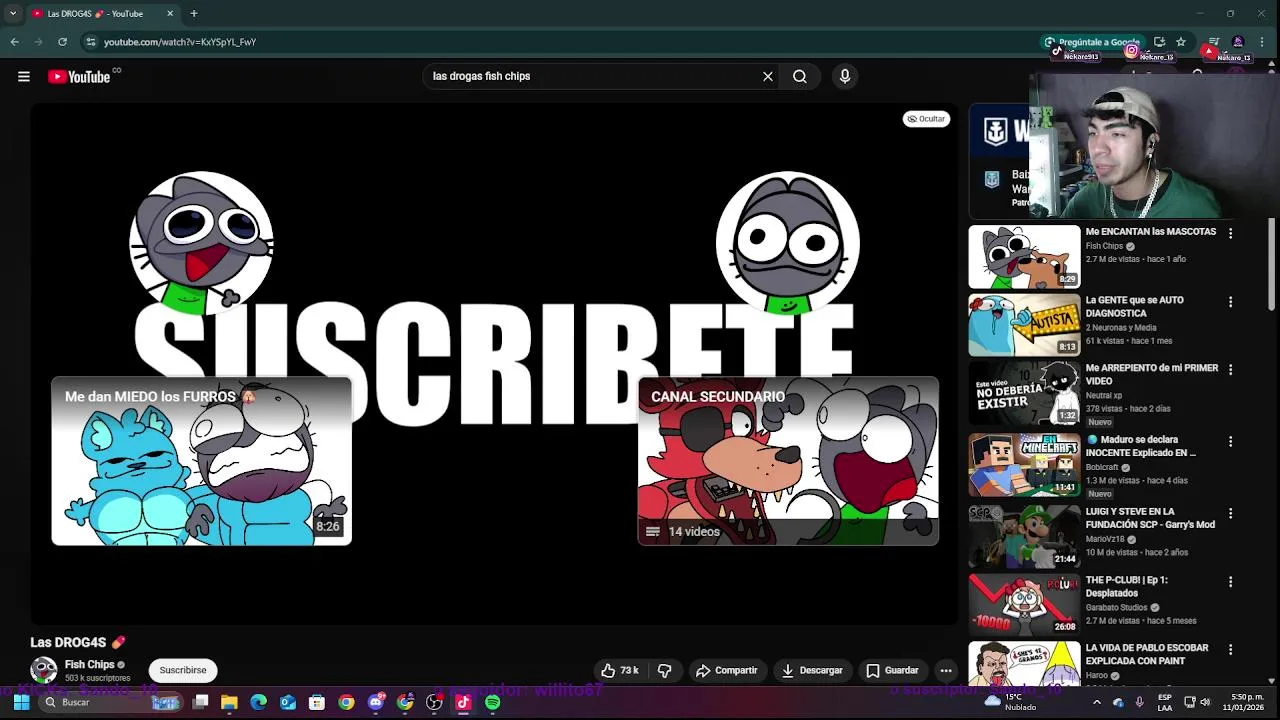Open Outlook from the taskbar
Image resolution: width=1280 pixels, height=720 pixels.
(288, 702)
